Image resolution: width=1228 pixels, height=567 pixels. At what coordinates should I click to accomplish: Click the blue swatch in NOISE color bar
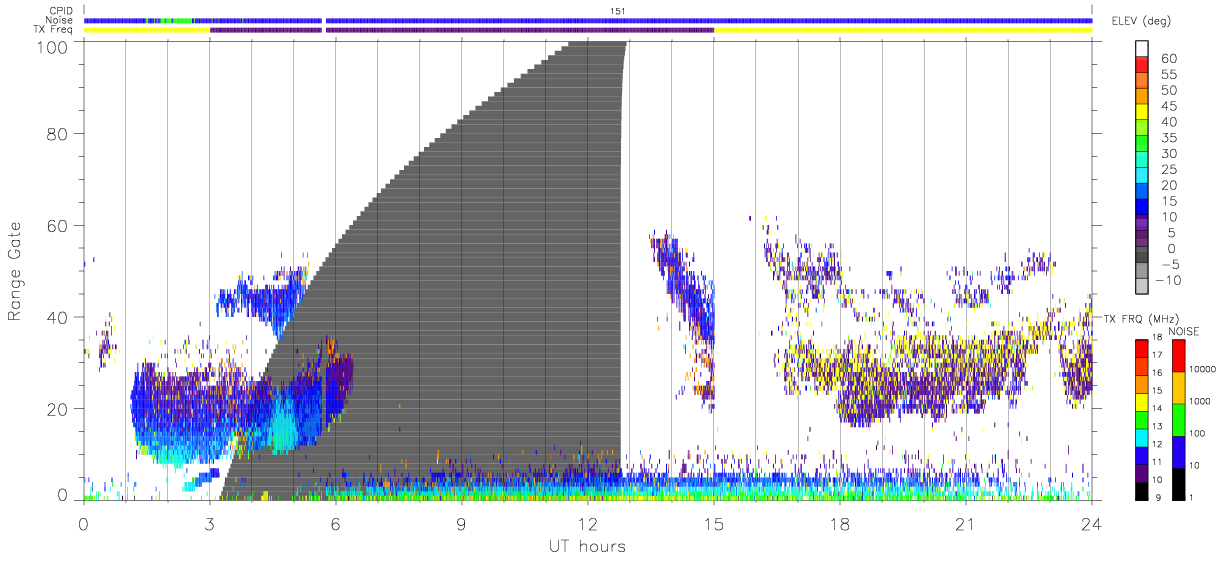1178,452
